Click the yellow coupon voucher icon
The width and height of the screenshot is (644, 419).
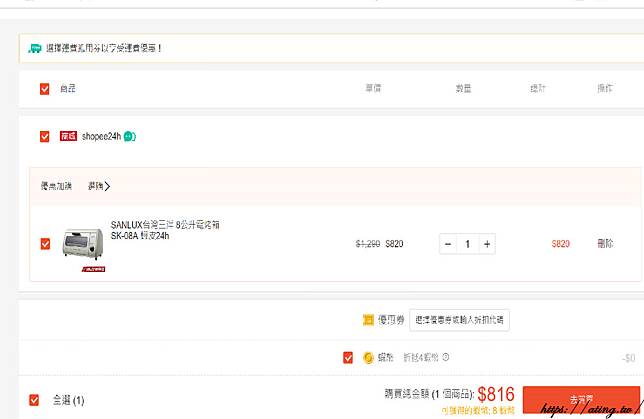(368, 320)
